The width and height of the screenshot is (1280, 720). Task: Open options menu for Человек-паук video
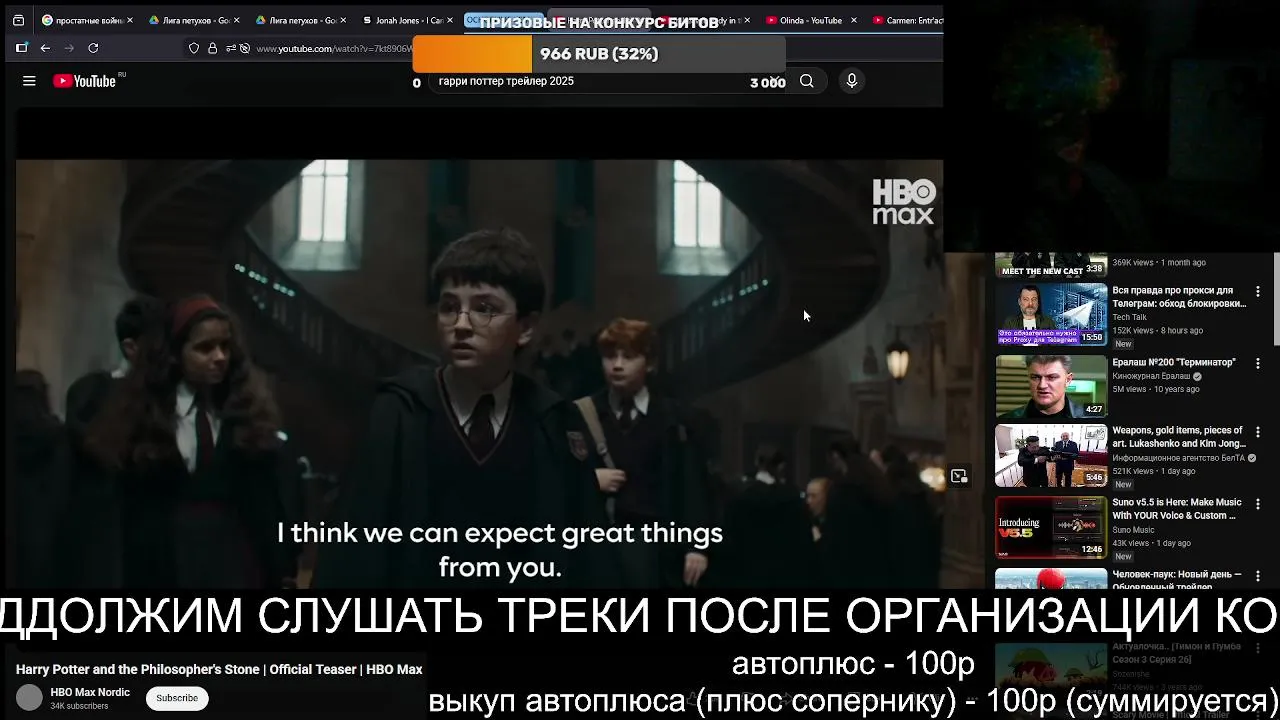[1258, 575]
